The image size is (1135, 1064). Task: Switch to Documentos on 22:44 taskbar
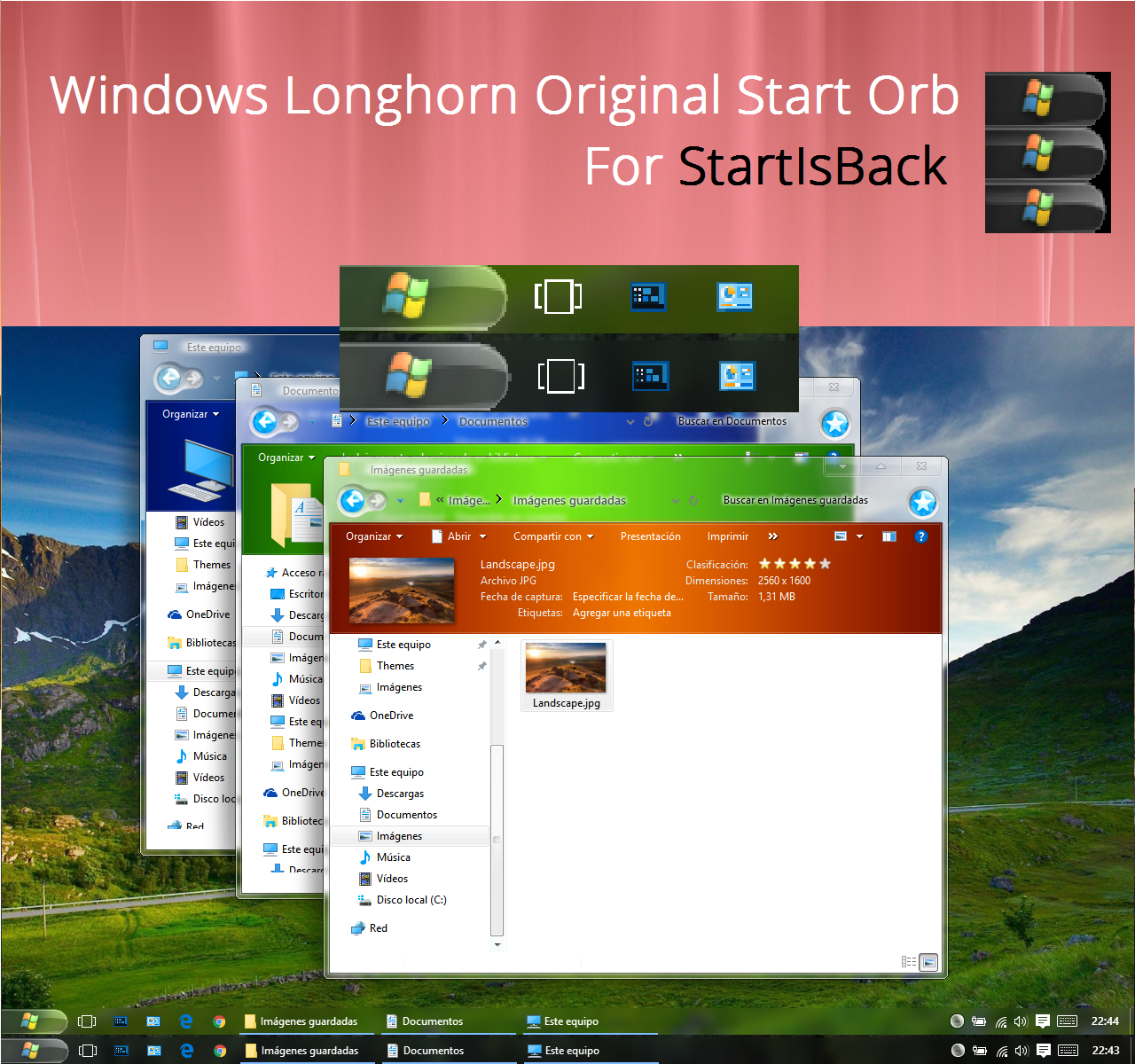(x=448, y=1021)
